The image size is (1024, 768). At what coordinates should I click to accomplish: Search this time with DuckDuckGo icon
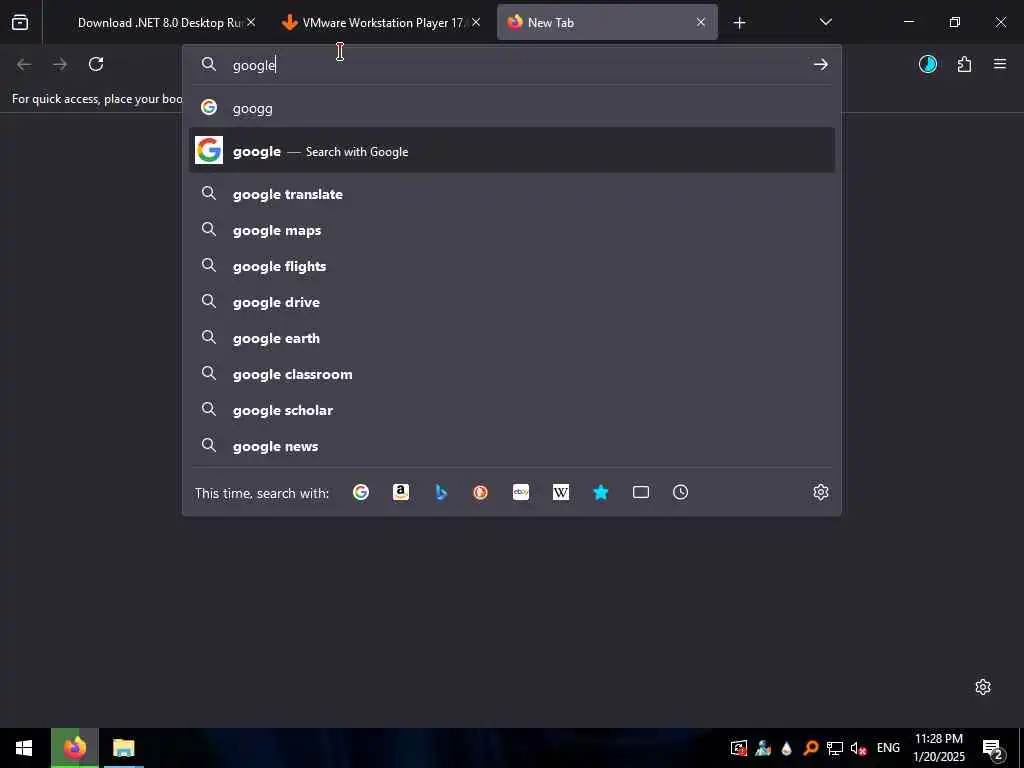click(481, 492)
